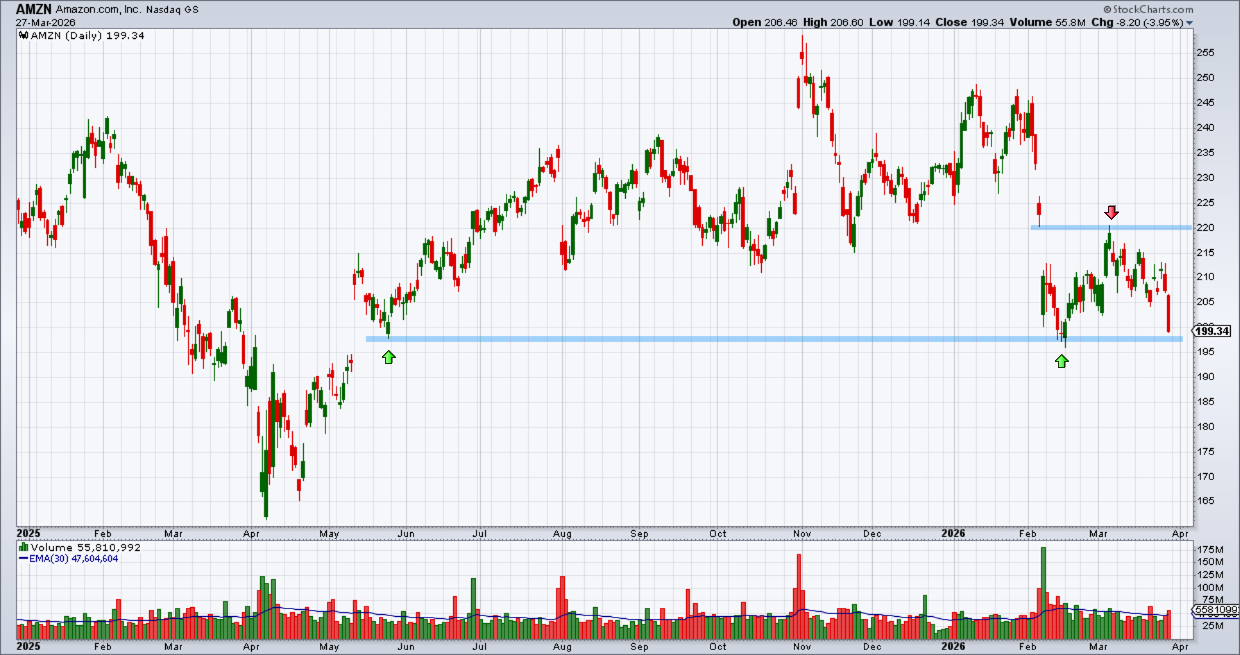Click the 215 price axis label

tap(1205, 253)
